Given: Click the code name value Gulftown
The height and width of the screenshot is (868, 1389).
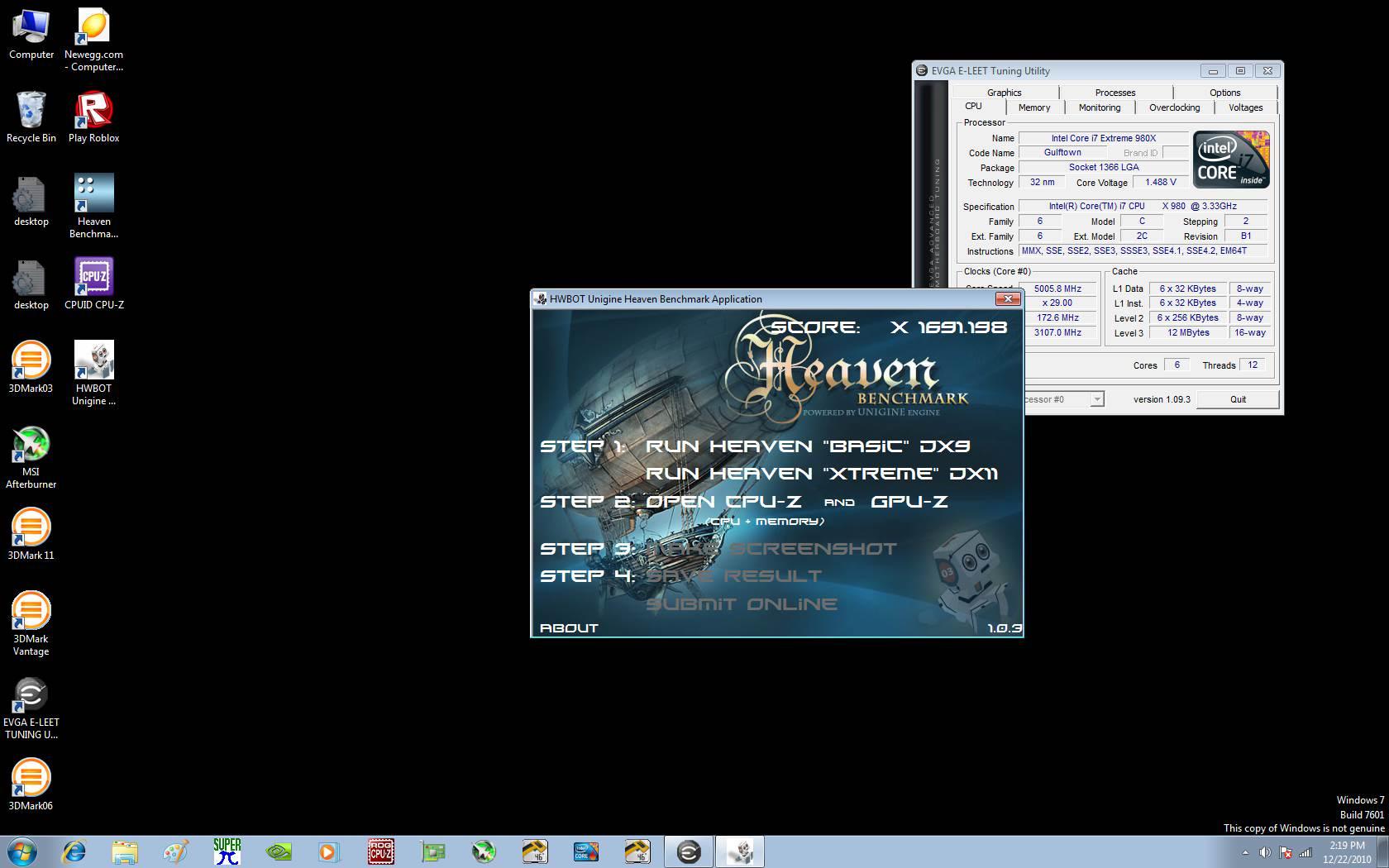Looking at the screenshot, I should click(x=1062, y=153).
